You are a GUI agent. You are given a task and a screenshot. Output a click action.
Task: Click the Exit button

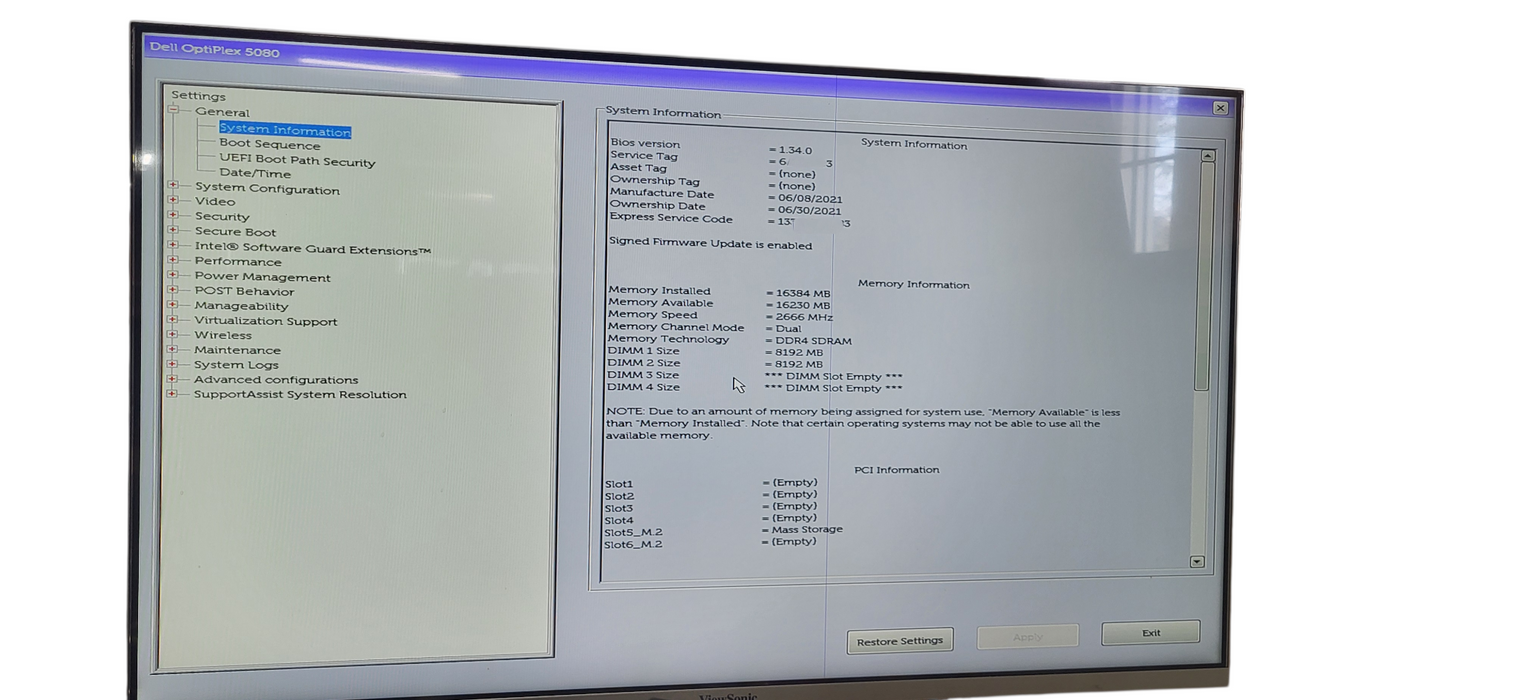pyautogui.click(x=1151, y=633)
